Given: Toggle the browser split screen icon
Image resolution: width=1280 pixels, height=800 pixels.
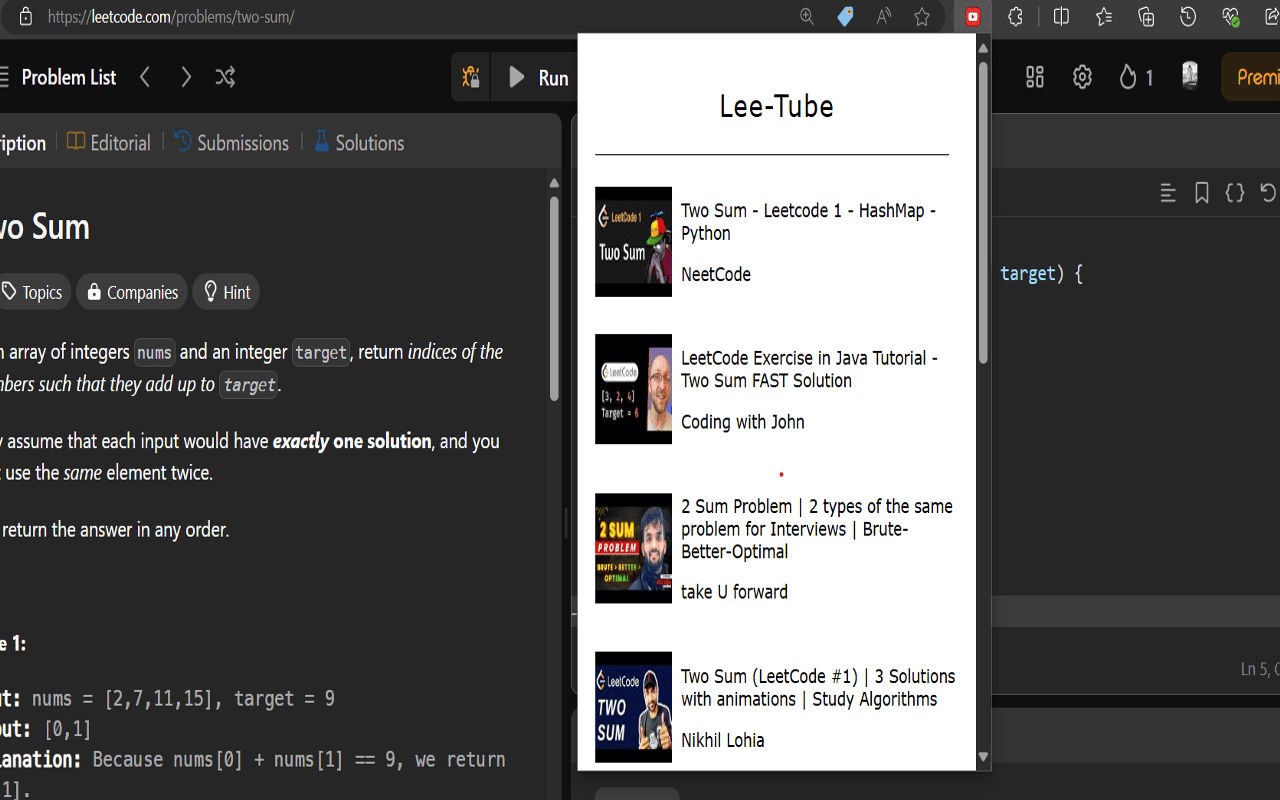Looking at the screenshot, I should tap(1061, 17).
